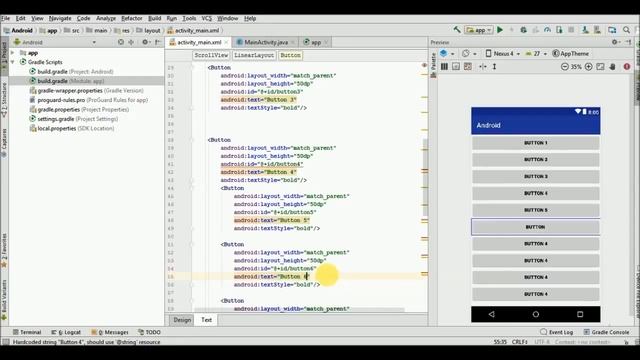Enable the pan hand tool in preview

tap(612, 67)
